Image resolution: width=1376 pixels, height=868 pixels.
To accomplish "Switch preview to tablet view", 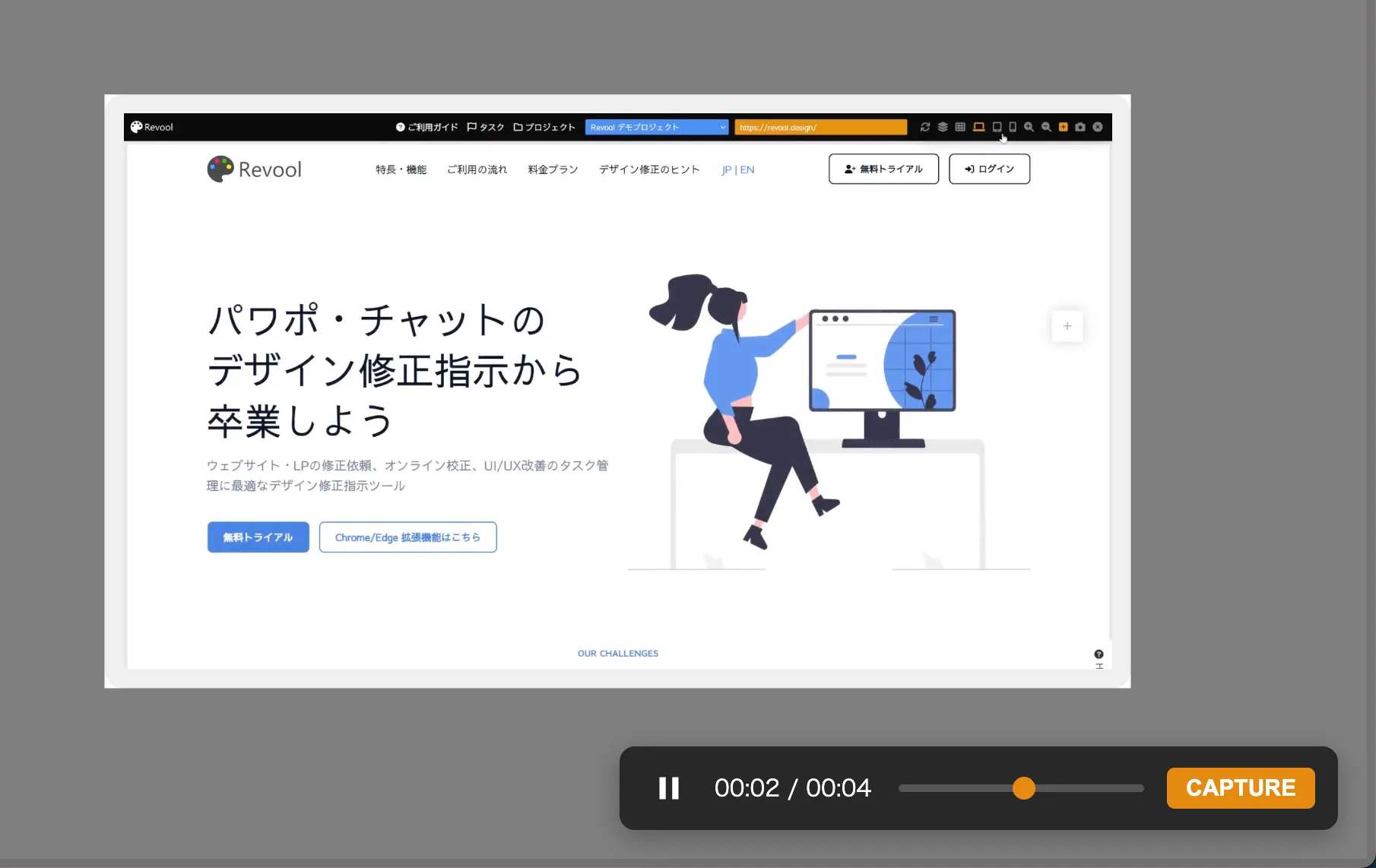I will pos(996,127).
